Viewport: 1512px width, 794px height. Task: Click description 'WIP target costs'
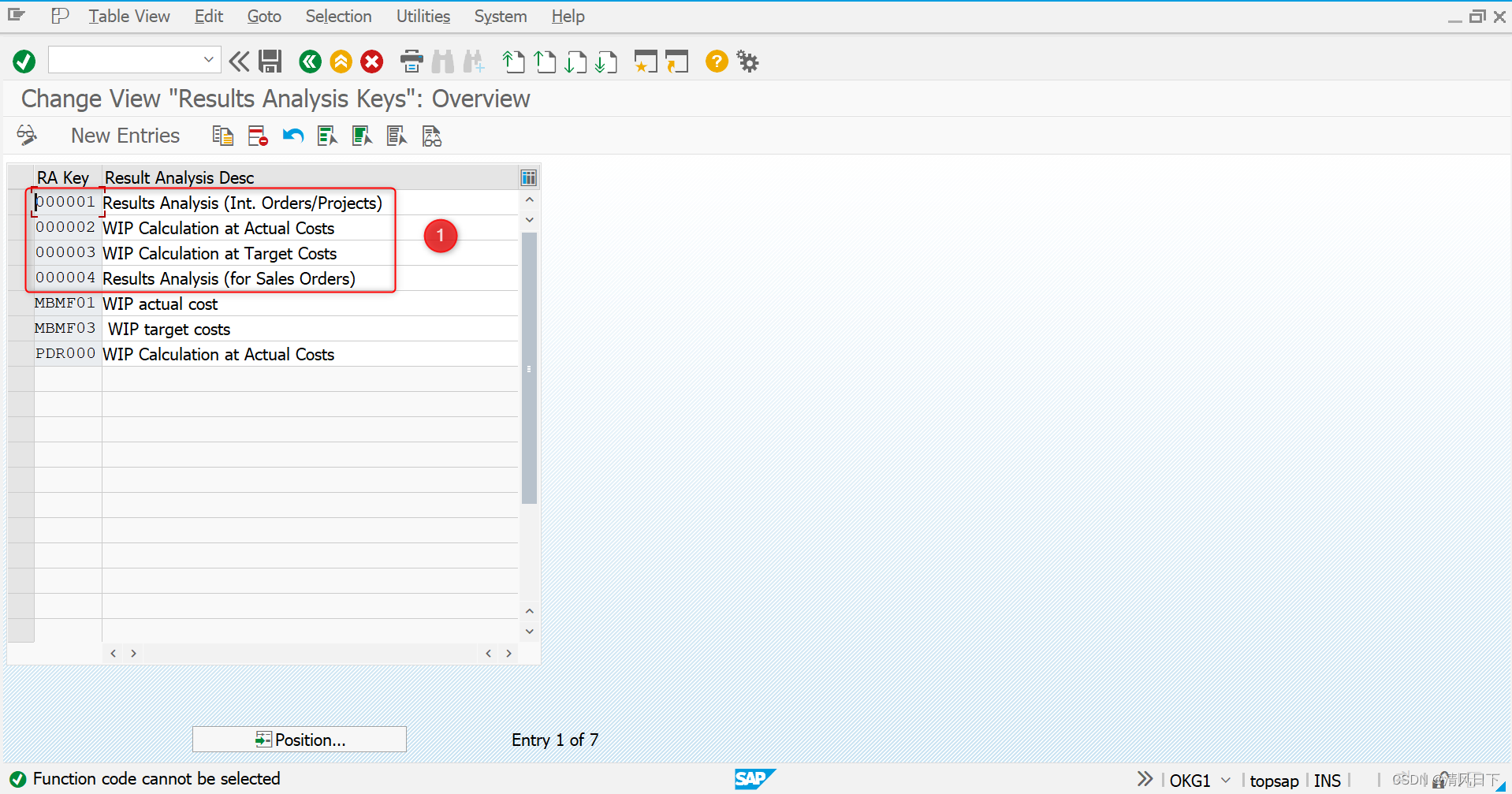point(169,329)
